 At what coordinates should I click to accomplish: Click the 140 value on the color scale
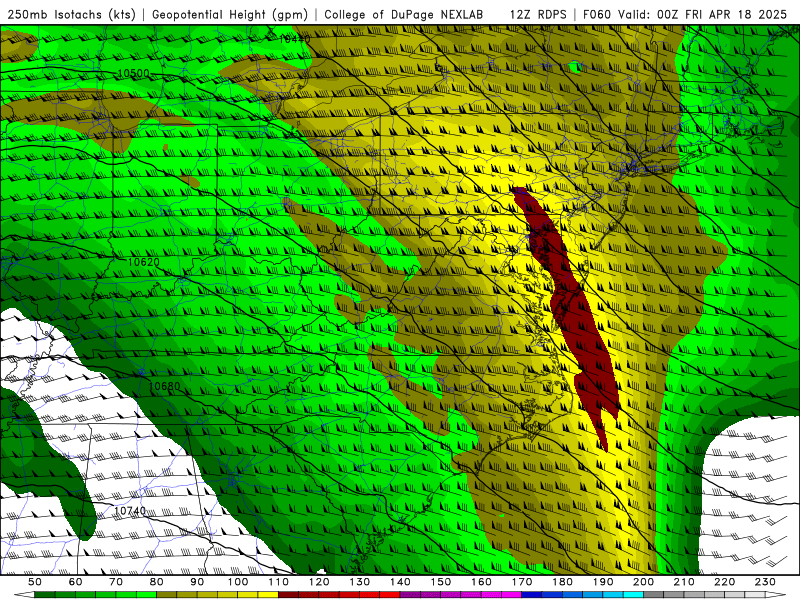[x=401, y=582]
